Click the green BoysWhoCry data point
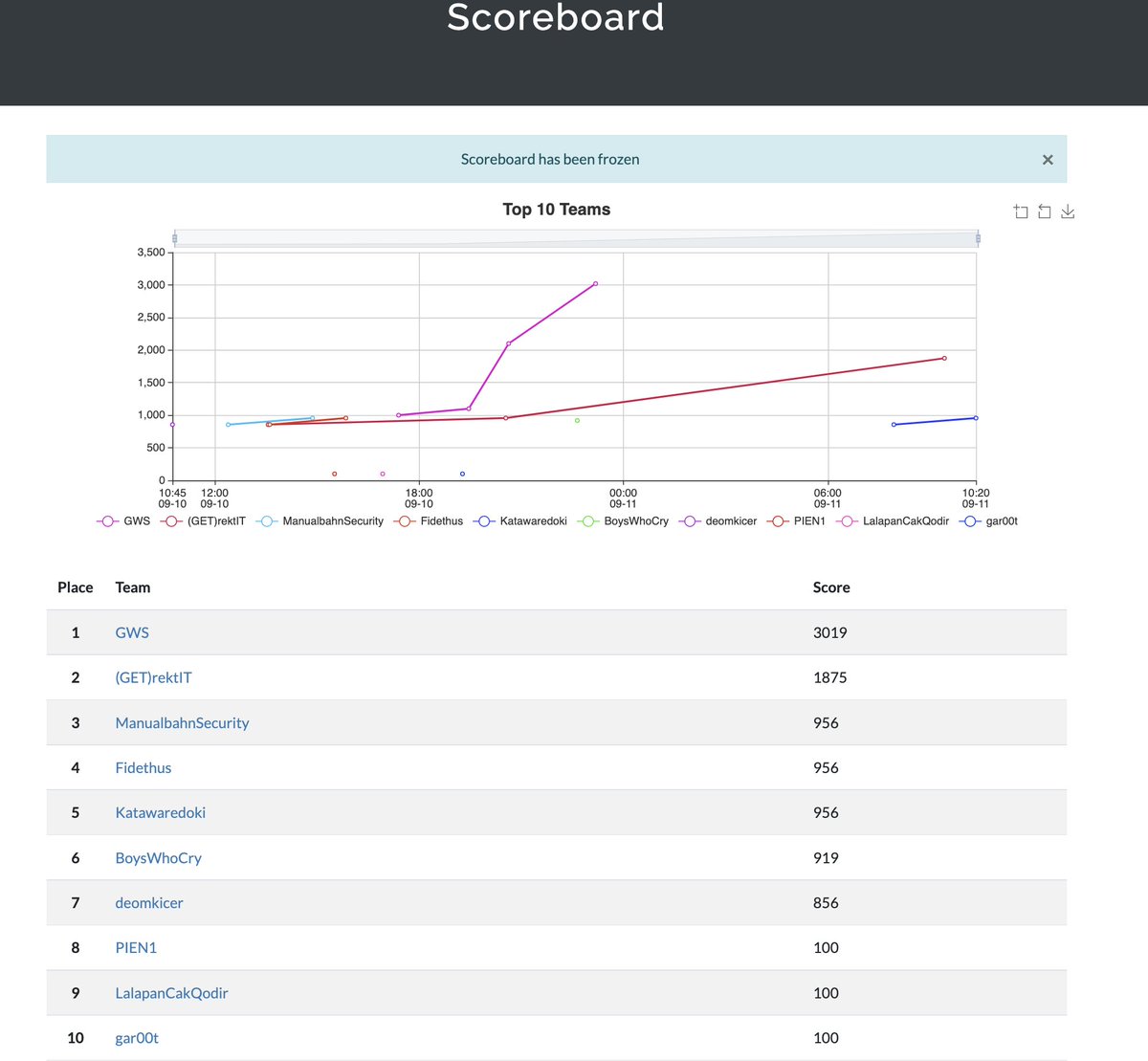Viewport: 1148px width, 1061px height. [577, 420]
